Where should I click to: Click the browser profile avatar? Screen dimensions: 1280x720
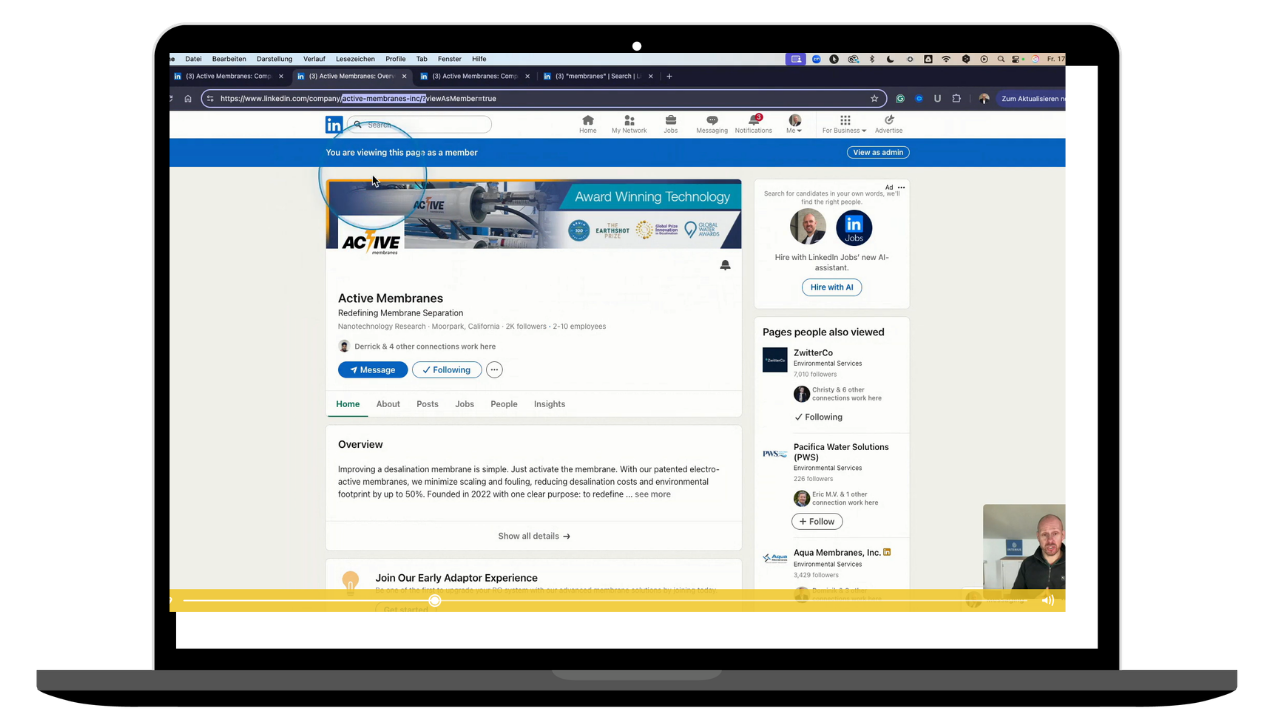pyautogui.click(x=984, y=99)
